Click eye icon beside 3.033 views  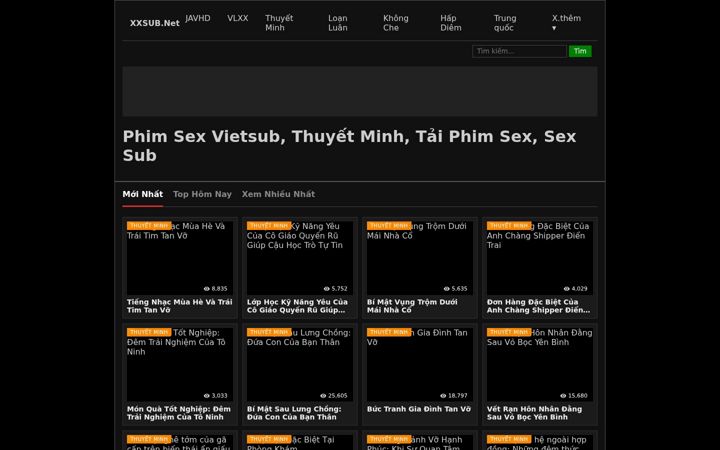tap(207, 396)
